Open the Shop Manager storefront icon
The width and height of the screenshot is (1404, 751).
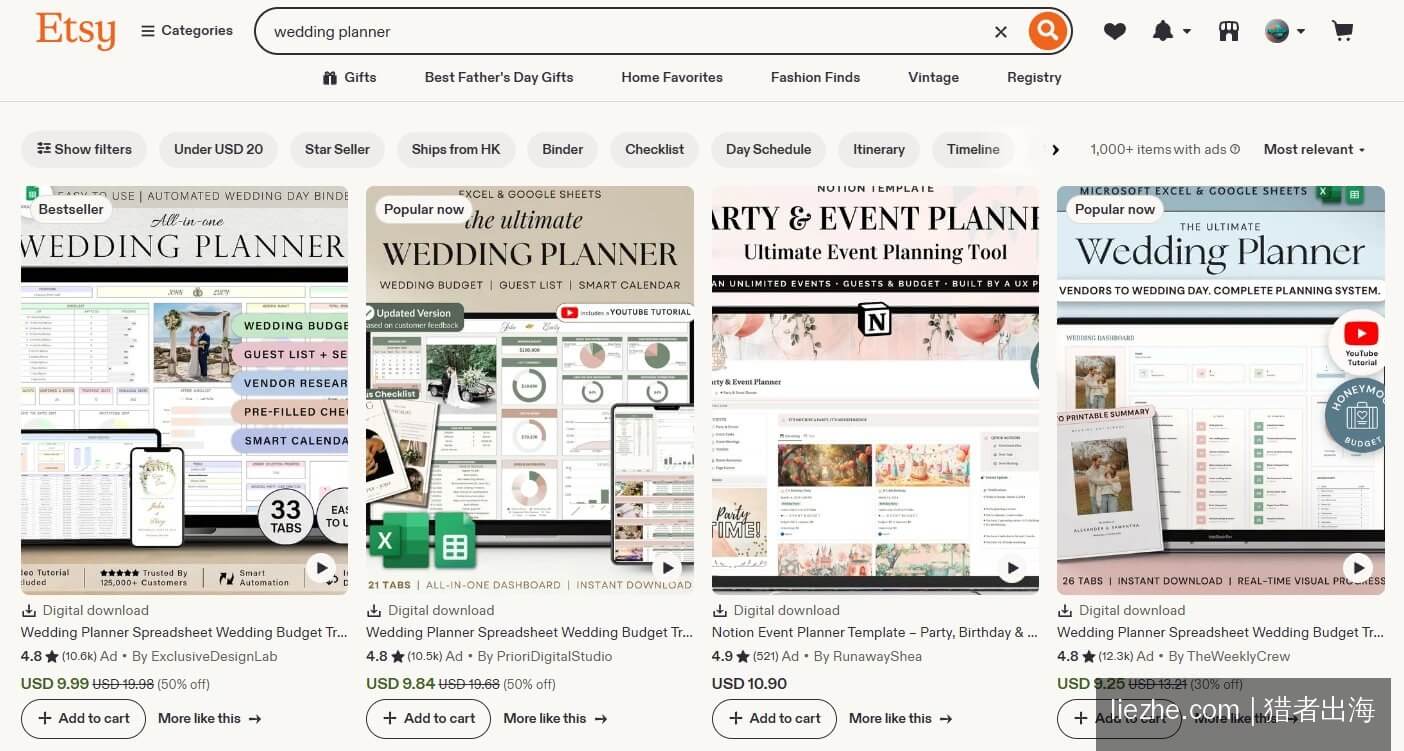pos(1229,31)
